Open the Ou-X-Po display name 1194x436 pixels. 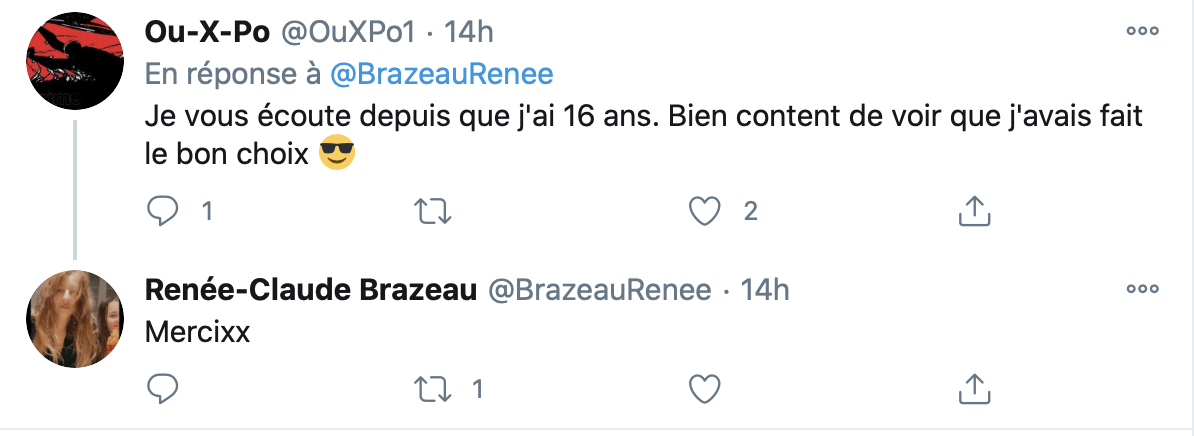pyautogui.click(x=207, y=32)
